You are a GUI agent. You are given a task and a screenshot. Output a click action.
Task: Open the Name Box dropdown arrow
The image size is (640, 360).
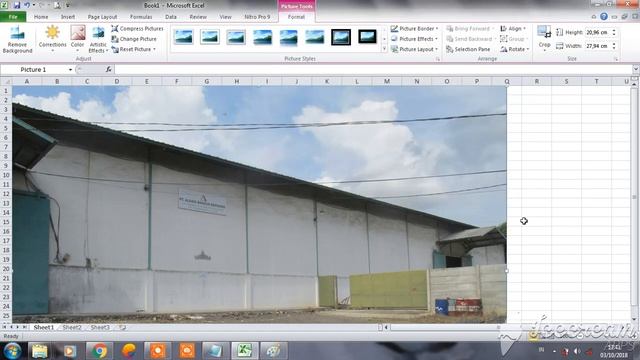(70, 70)
